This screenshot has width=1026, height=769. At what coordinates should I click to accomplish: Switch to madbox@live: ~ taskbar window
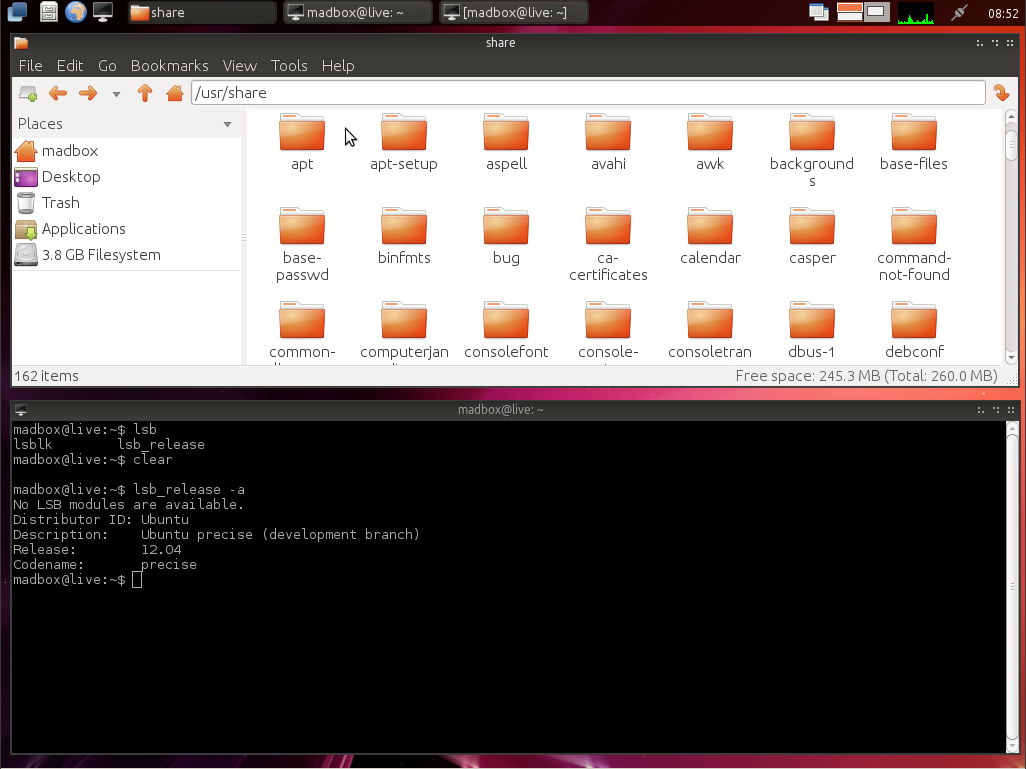(357, 12)
